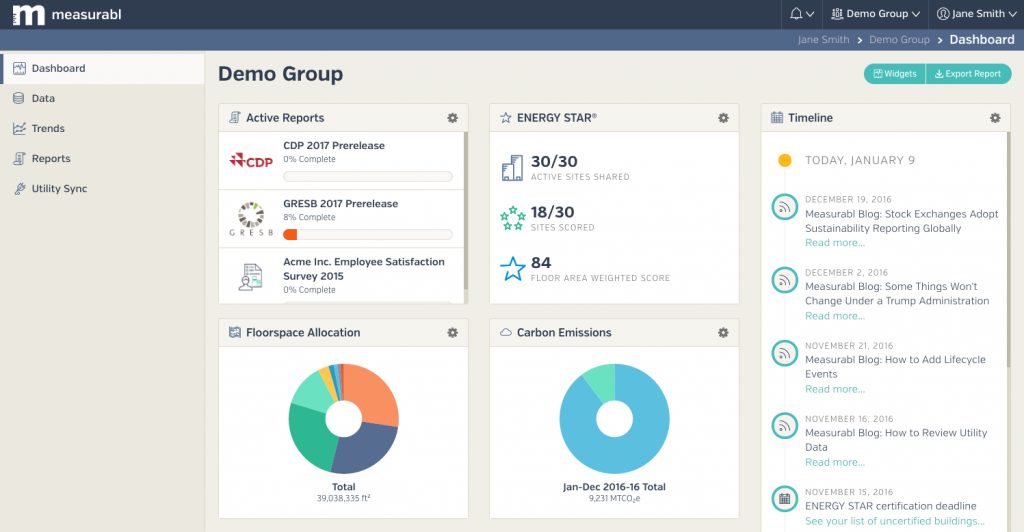Viewport: 1024px width, 532px height.
Task: Go to Jane Smith breadcrumb
Action: pos(823,40)
